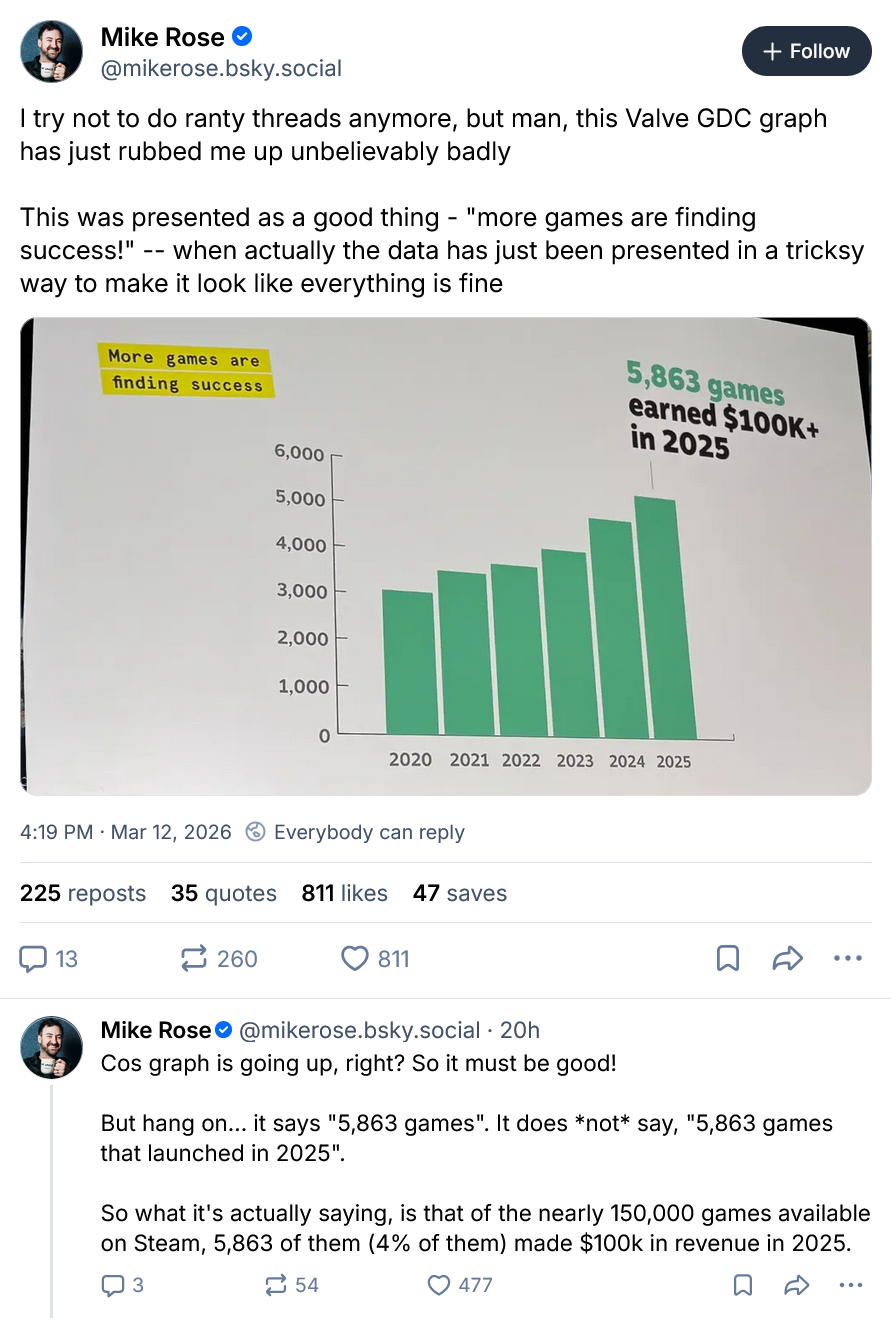Click the reply icon on main post

pyautogui.click(x=34, y=959)
